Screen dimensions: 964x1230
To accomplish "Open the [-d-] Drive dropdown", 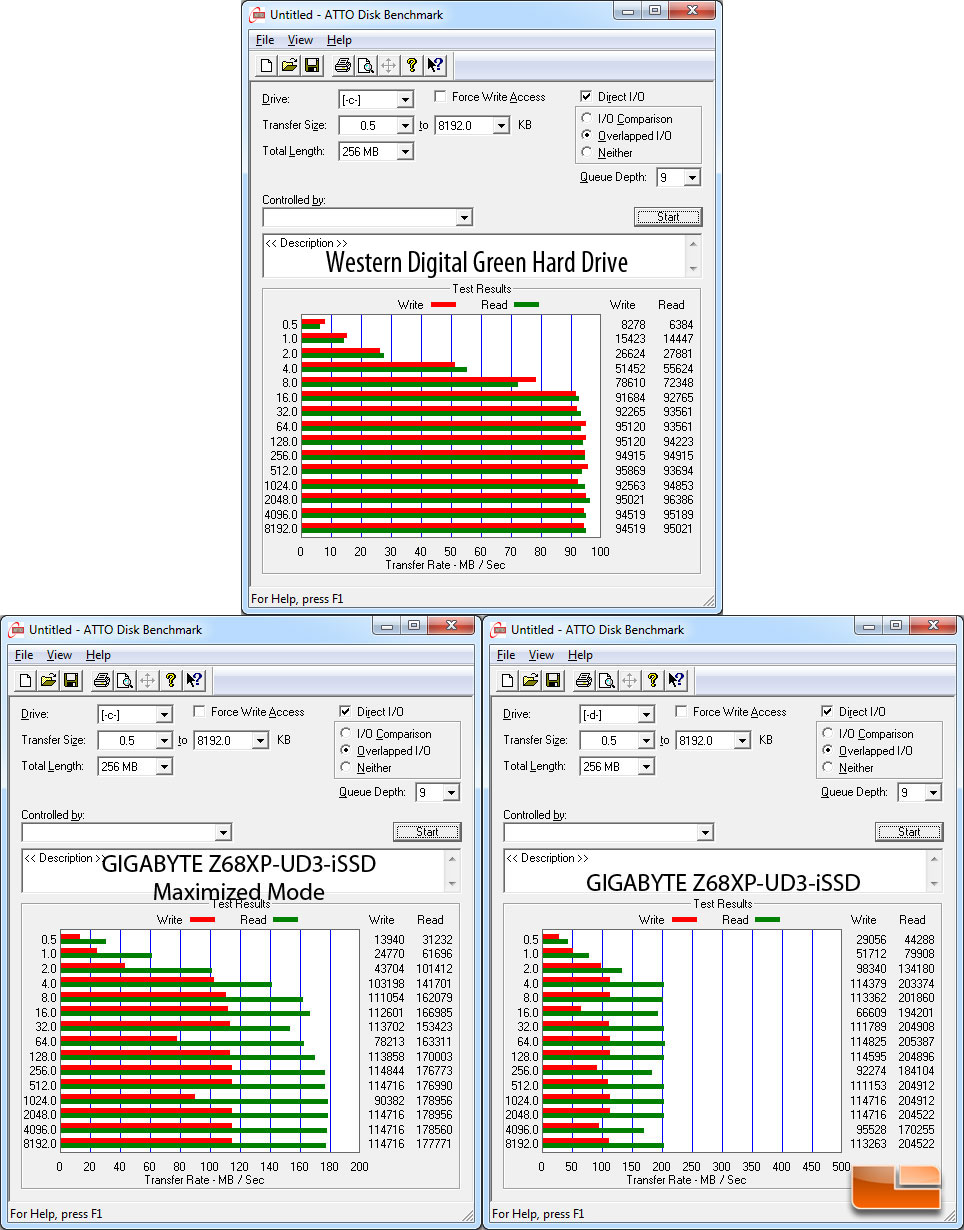I will point(646,714).
